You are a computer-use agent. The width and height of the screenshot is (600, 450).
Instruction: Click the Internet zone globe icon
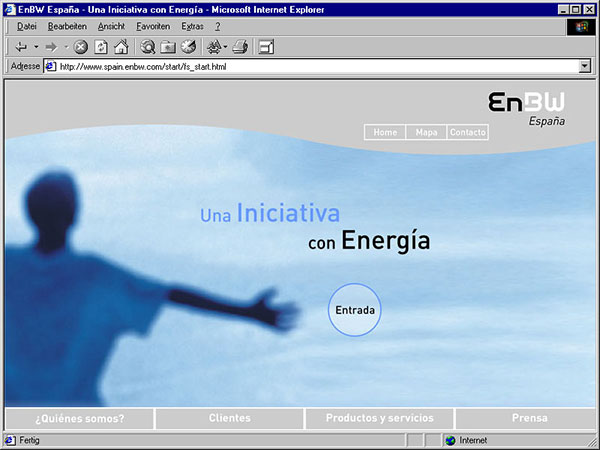coord(451,440)
